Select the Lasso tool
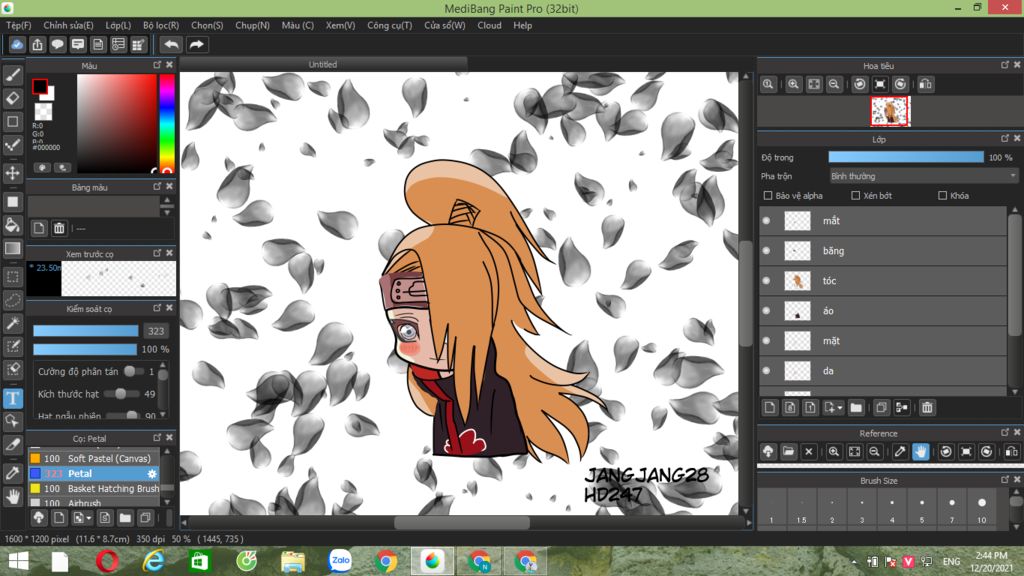This screenshot has height=576, width=1024. coord(12,300)
